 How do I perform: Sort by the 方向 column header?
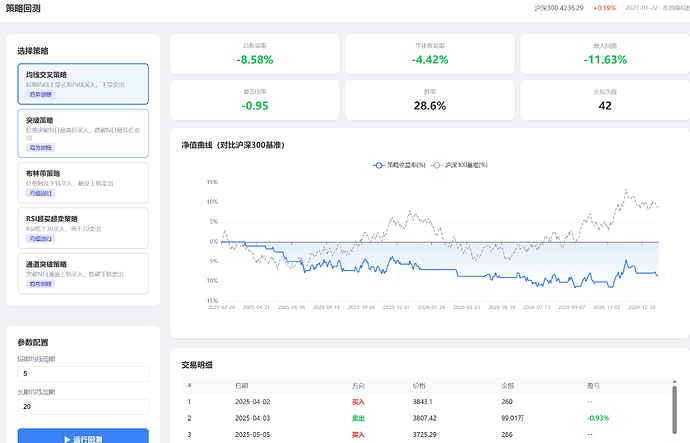358,386
